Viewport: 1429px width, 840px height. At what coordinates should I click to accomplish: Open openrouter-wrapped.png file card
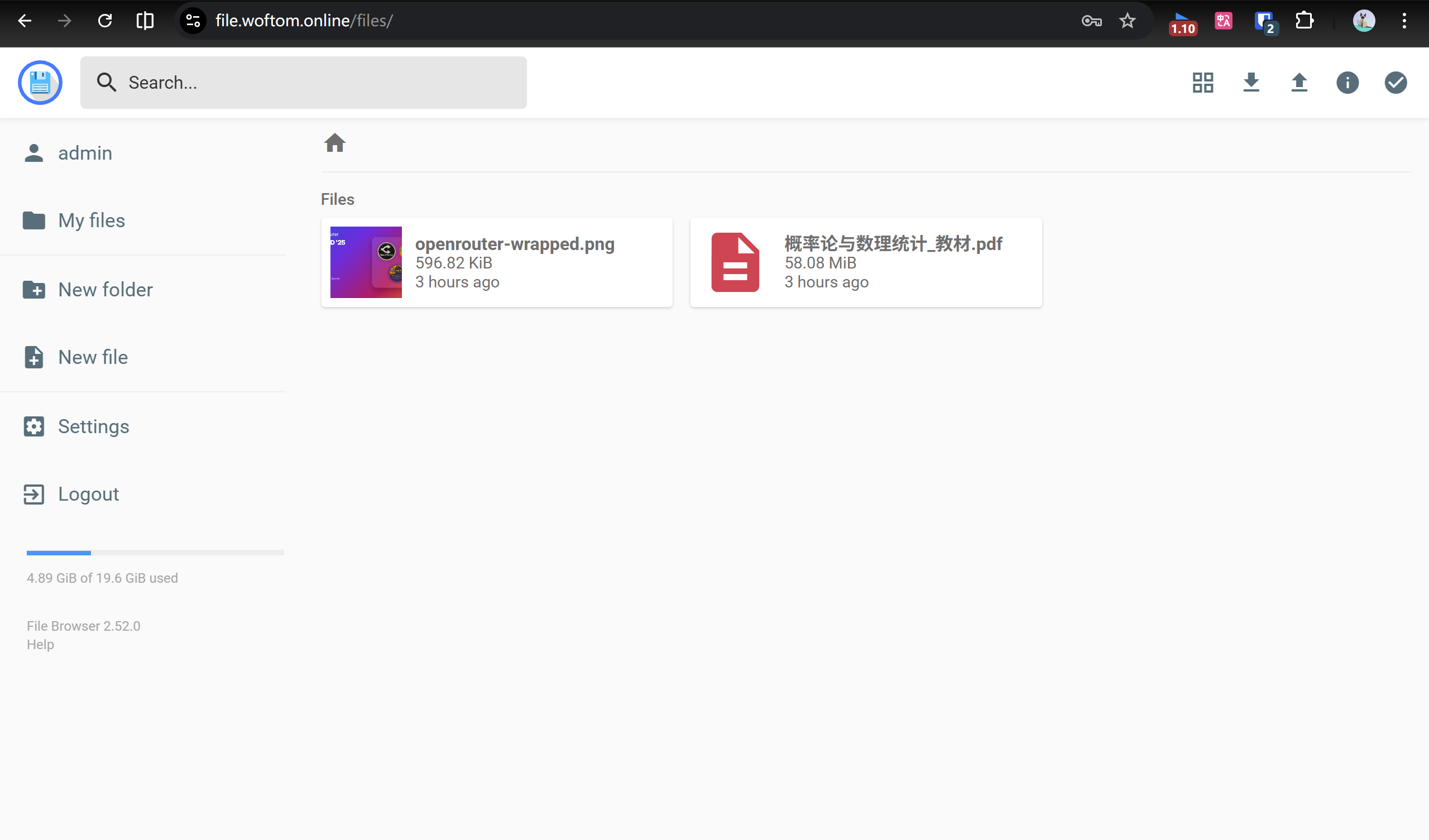[496, 261]
